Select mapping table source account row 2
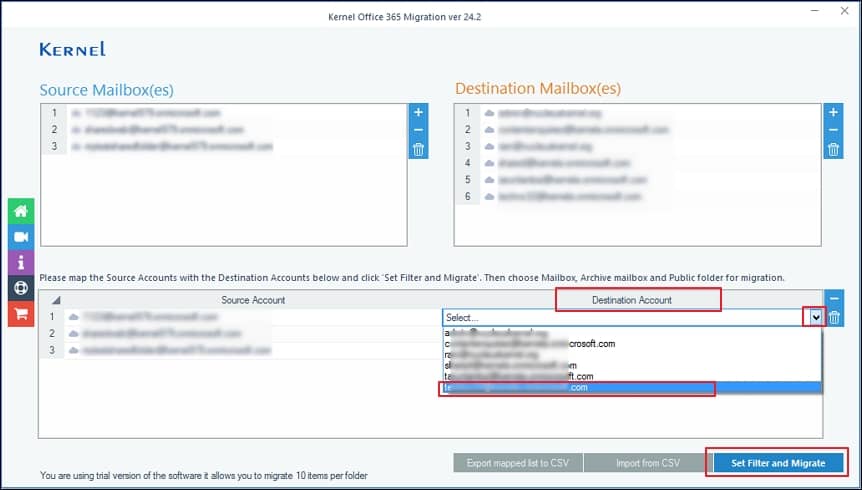862x490 pixels. pyautogui.click(x=253, y=333)
